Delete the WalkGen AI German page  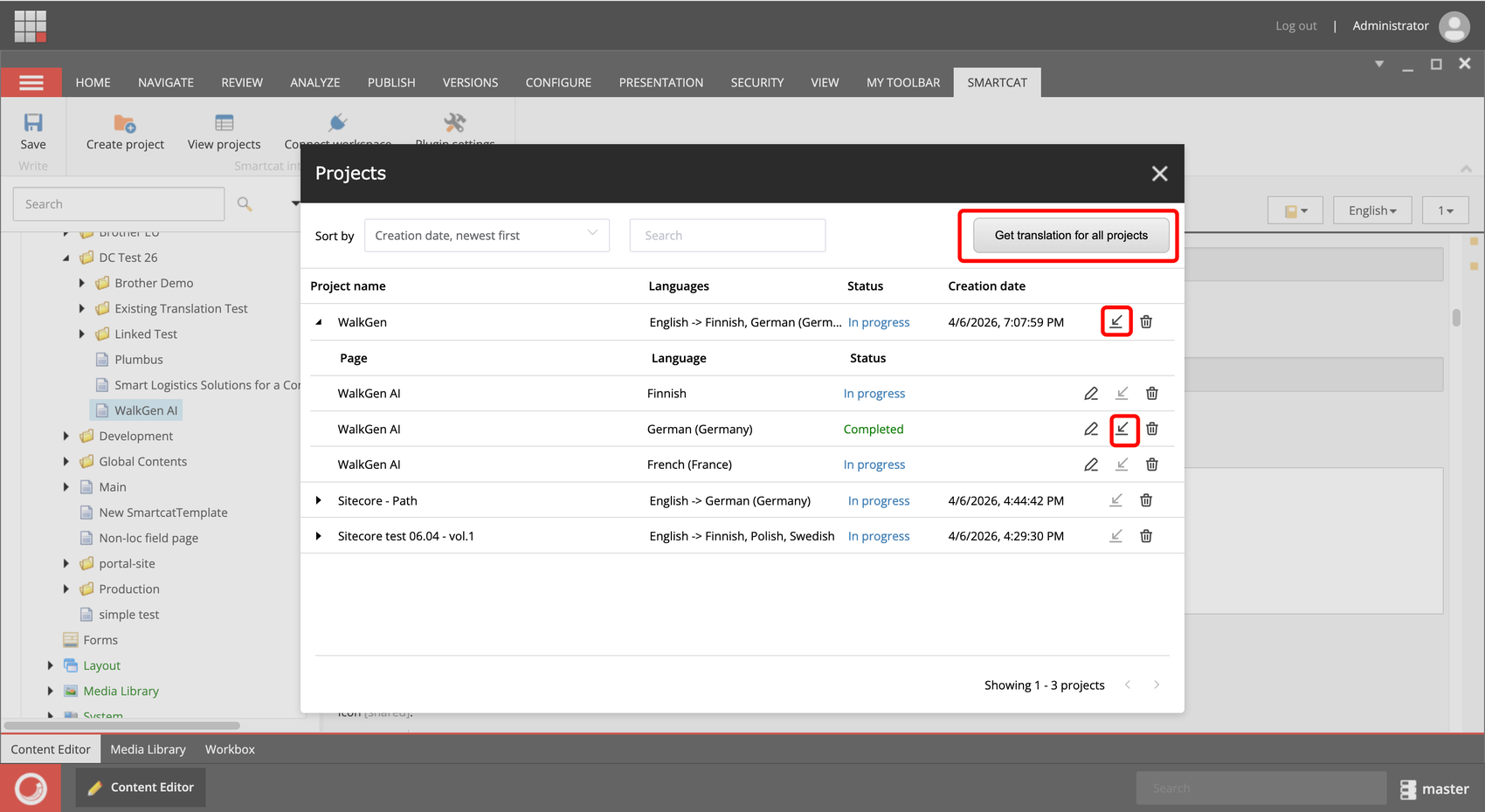1152,429
